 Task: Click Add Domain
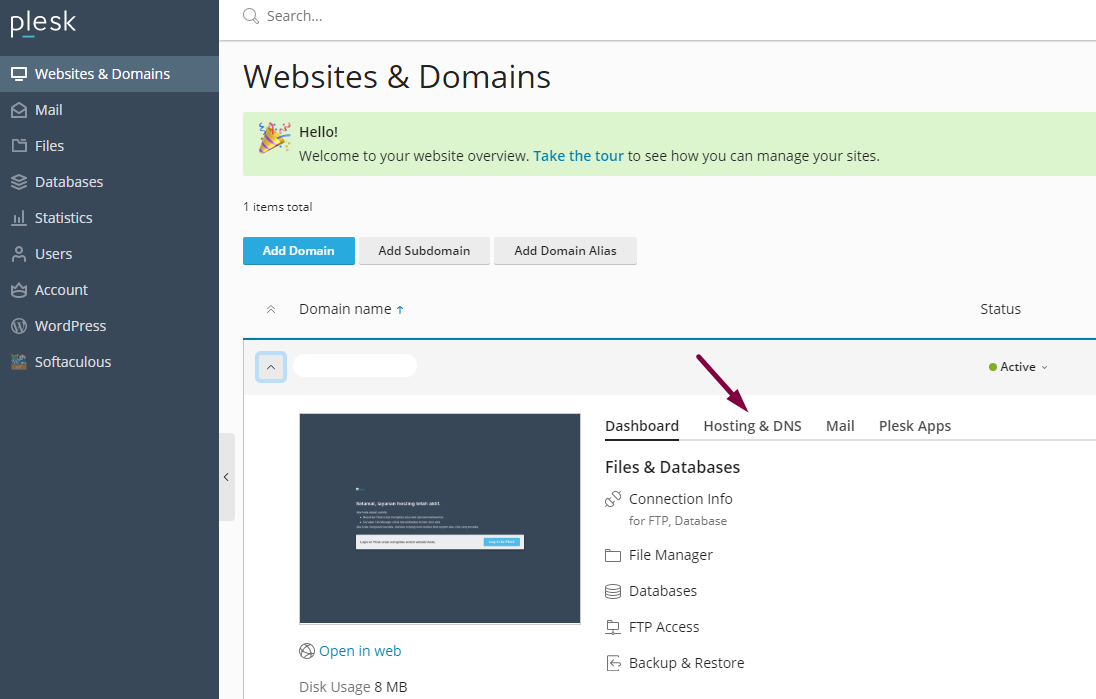298,251
